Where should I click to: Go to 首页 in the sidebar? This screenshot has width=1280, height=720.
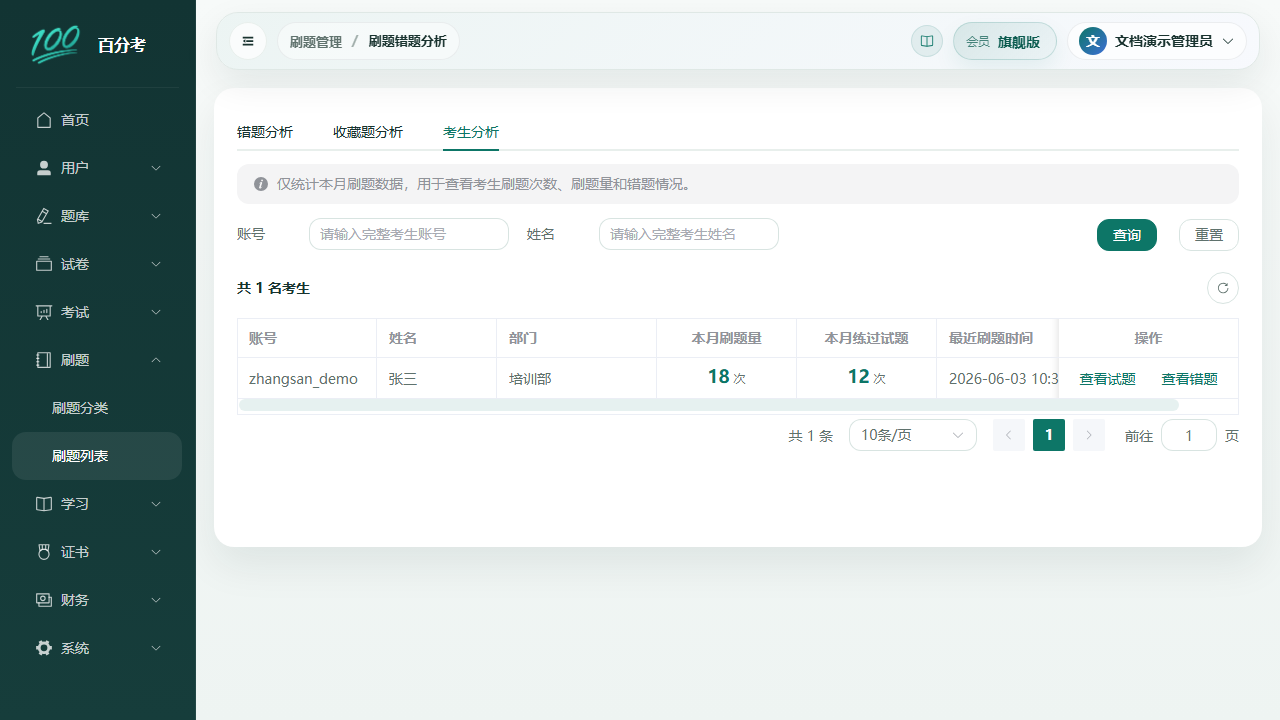click(97, 120)
